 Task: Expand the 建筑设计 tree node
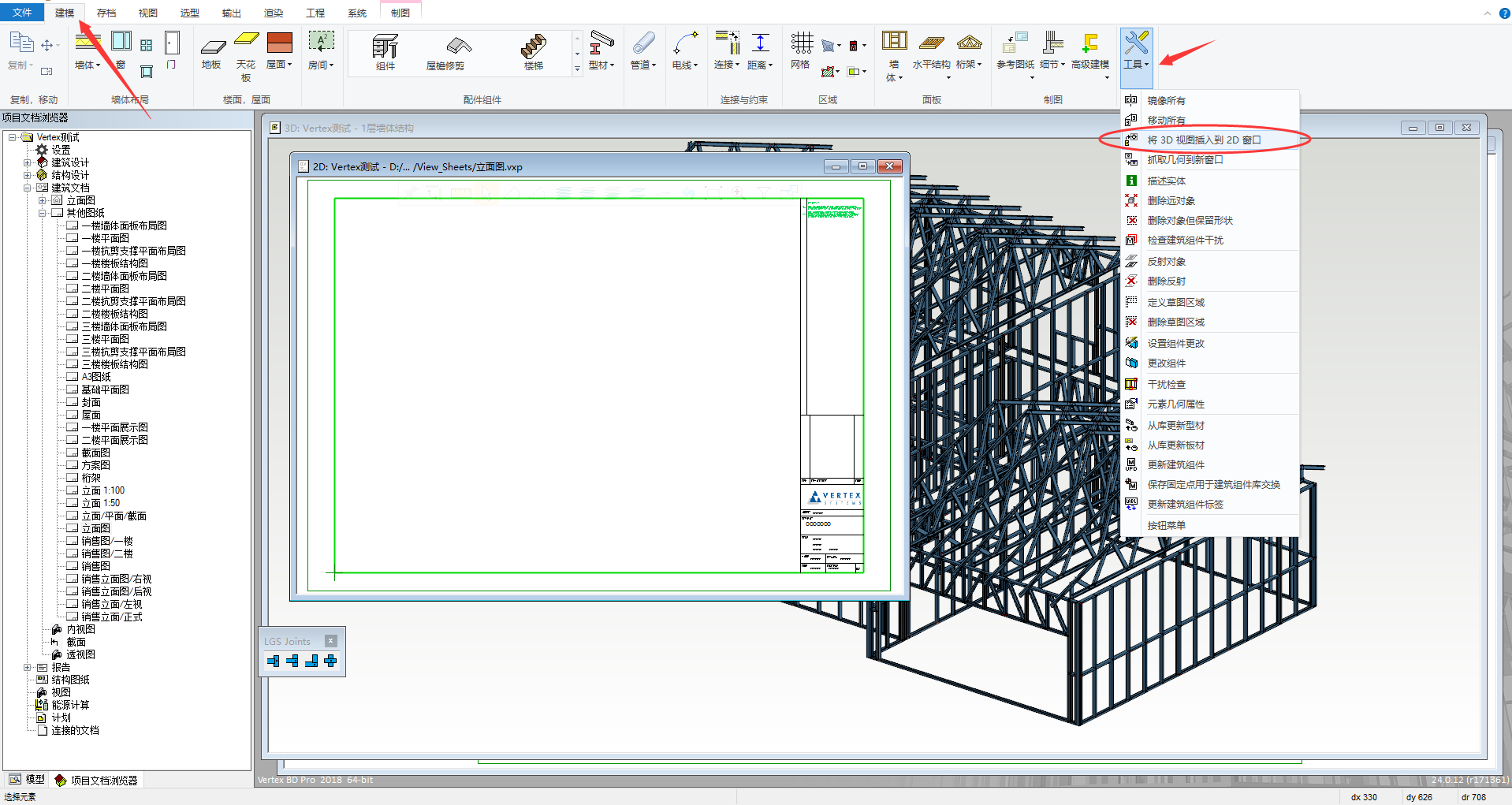[28, 162]
